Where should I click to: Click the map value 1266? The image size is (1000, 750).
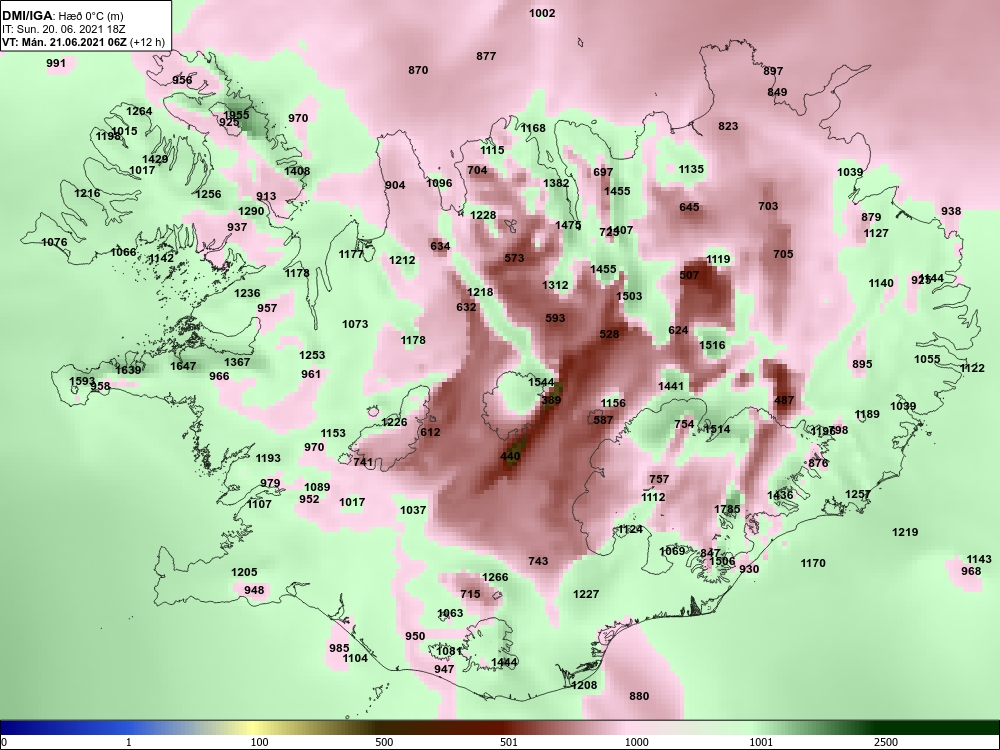coord(495,577)
